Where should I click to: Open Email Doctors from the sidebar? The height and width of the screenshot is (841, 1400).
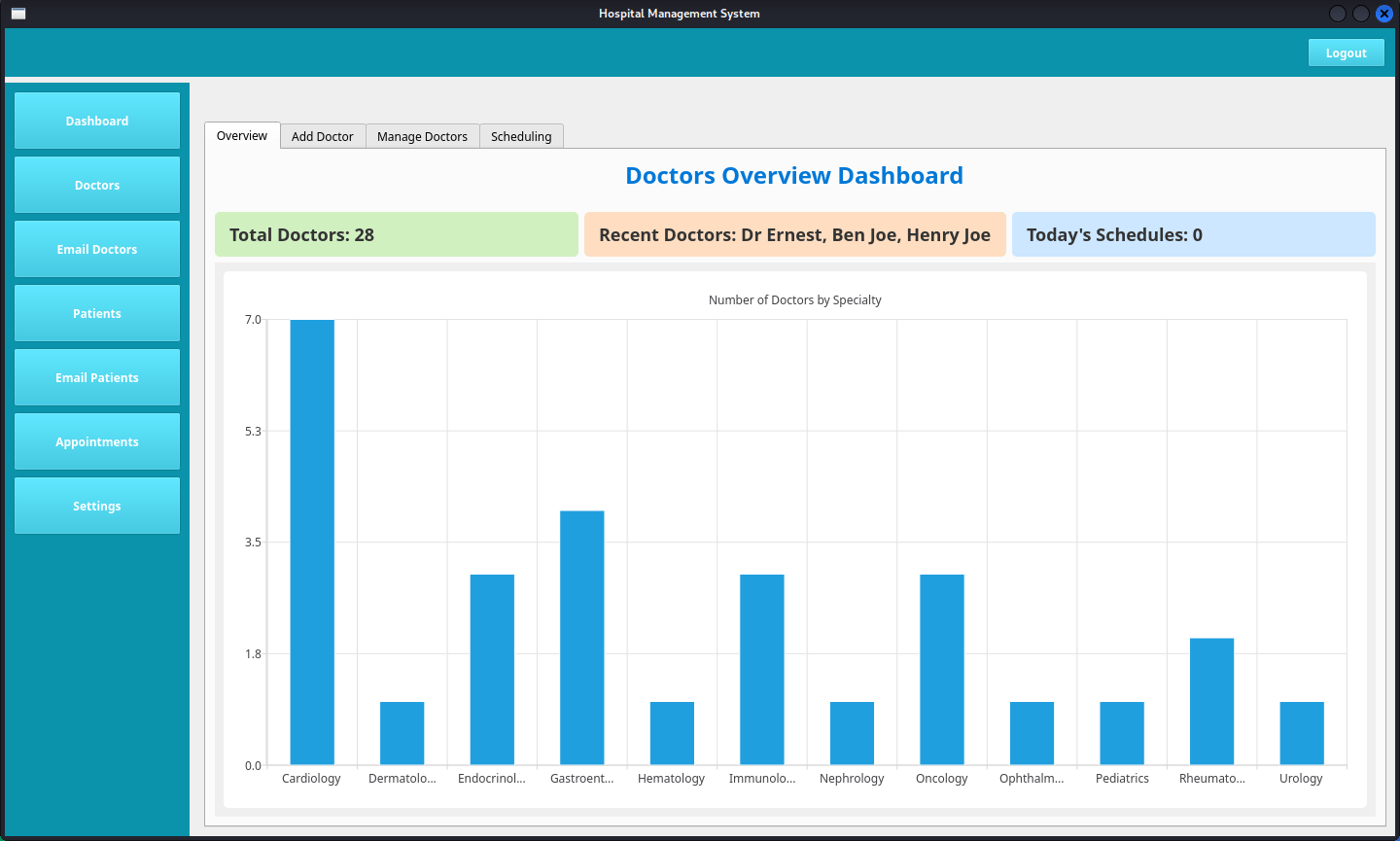[97, 249]
